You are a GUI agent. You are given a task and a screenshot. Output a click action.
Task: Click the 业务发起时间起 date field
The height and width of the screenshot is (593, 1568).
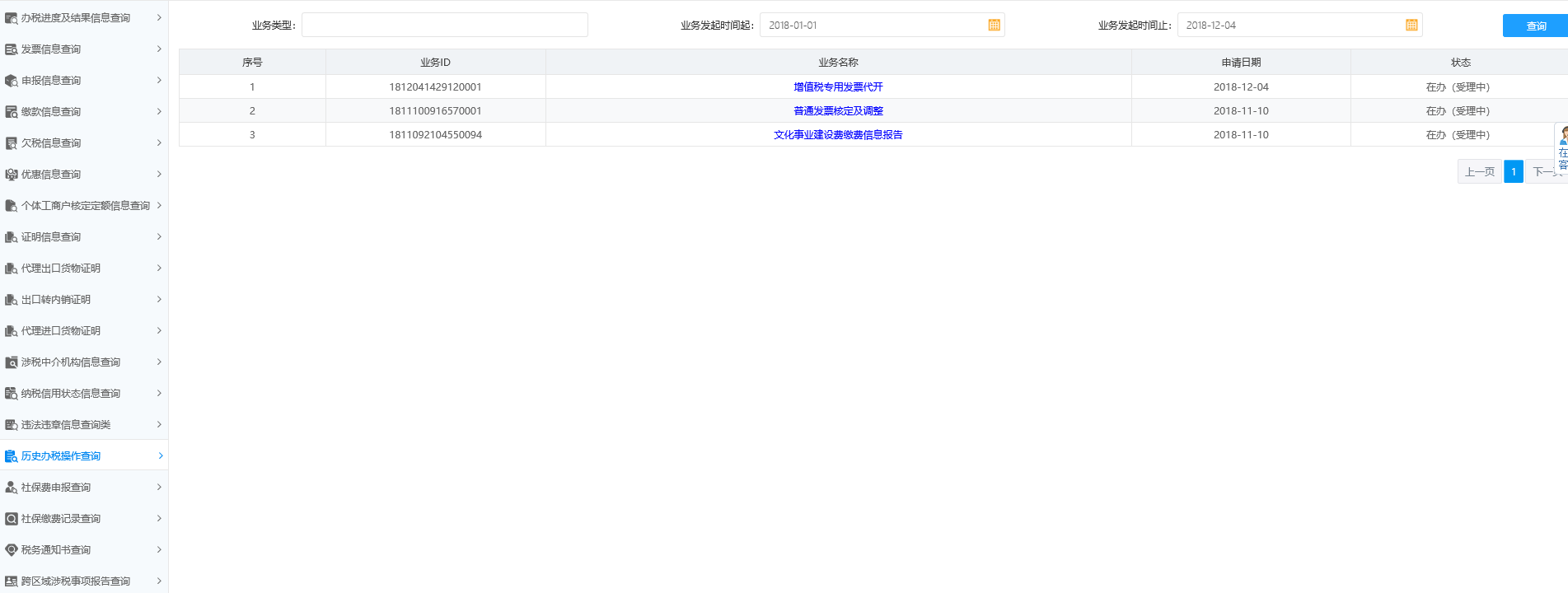pos(882,26)
